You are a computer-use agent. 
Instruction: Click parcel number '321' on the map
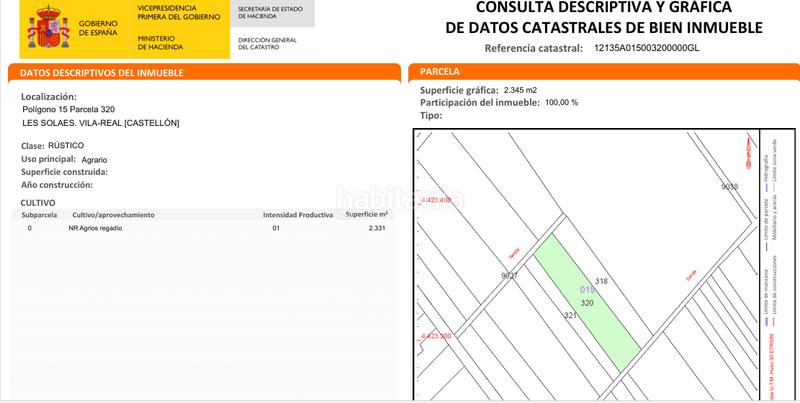(570, 315)
